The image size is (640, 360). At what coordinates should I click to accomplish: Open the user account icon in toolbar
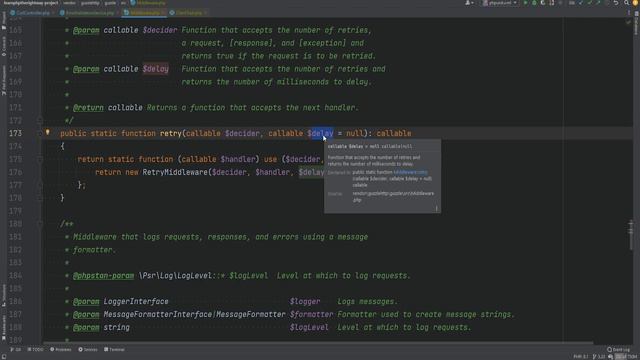[469, 3]
